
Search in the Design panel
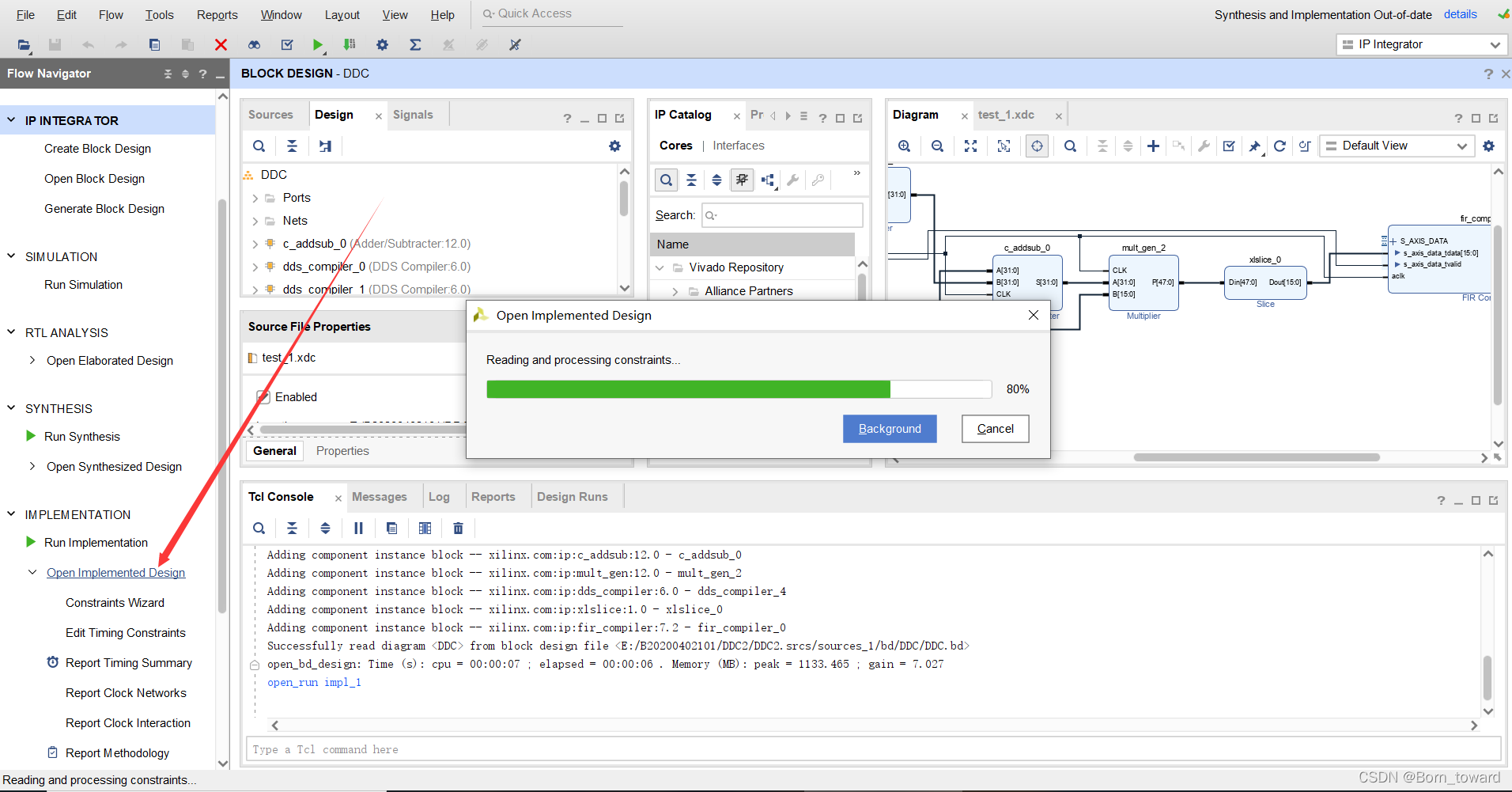pyautogui.click(x=259, y=146)
